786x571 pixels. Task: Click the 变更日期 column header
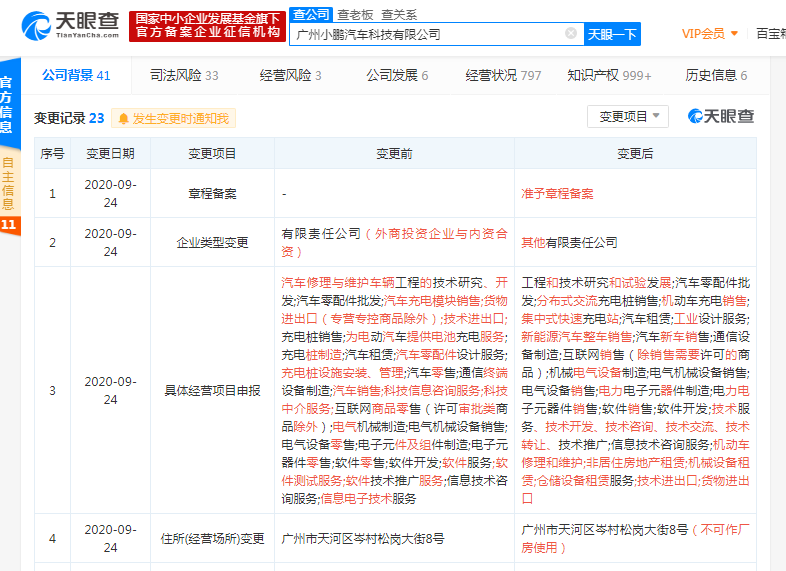point(110,153)
